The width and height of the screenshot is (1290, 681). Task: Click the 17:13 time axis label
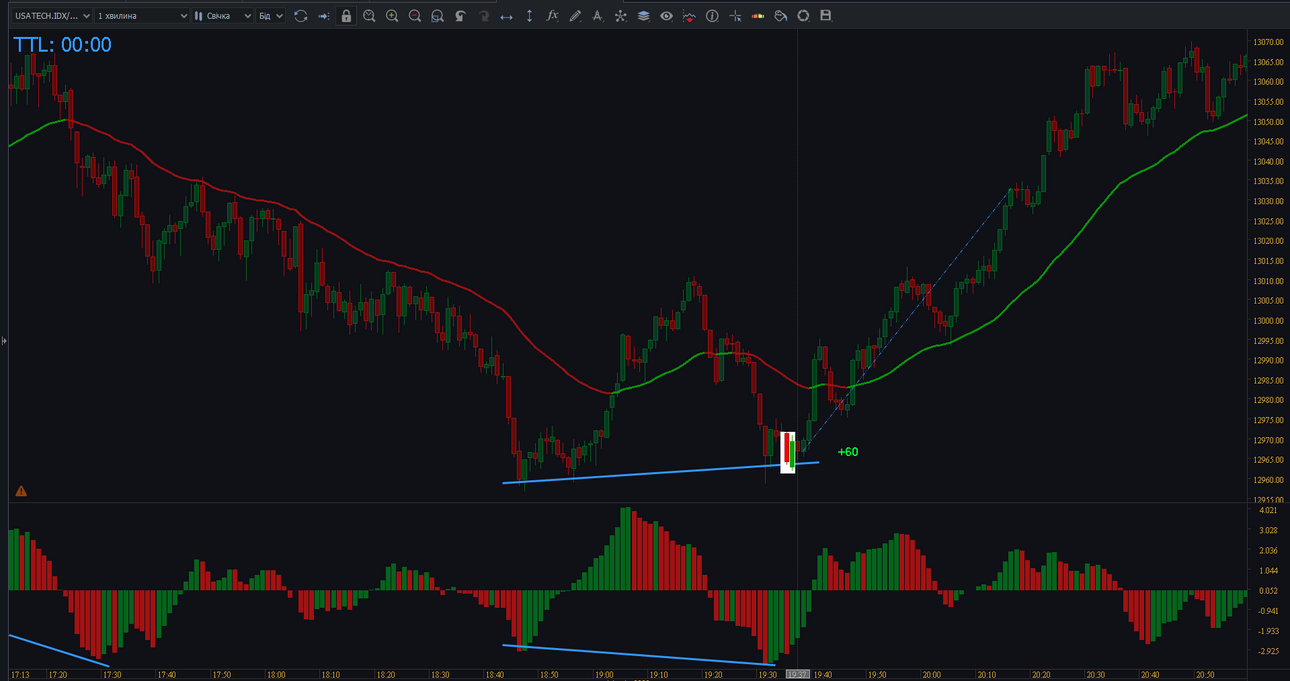tap(20, 675)
